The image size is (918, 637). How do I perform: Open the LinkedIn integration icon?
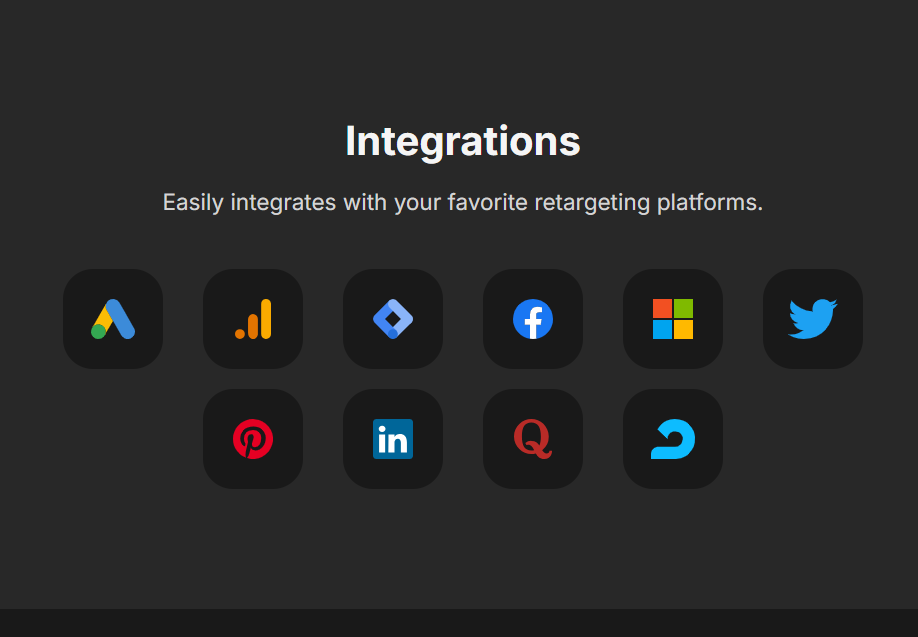393,439
